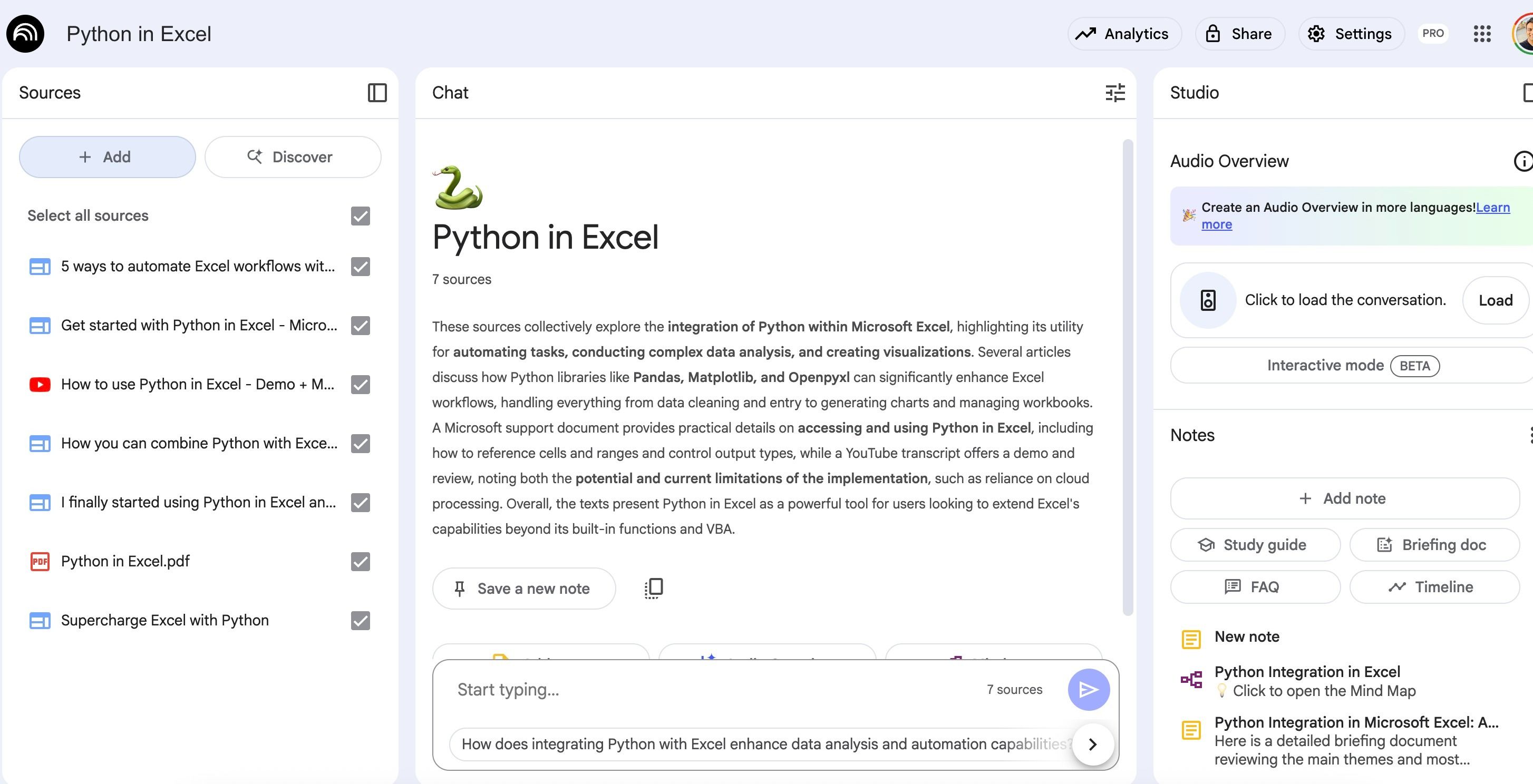Uncheck How to use Python in Excel source
Image resolution: width=1533 pixels, height=784 pixels.
[x=361, y=384]
